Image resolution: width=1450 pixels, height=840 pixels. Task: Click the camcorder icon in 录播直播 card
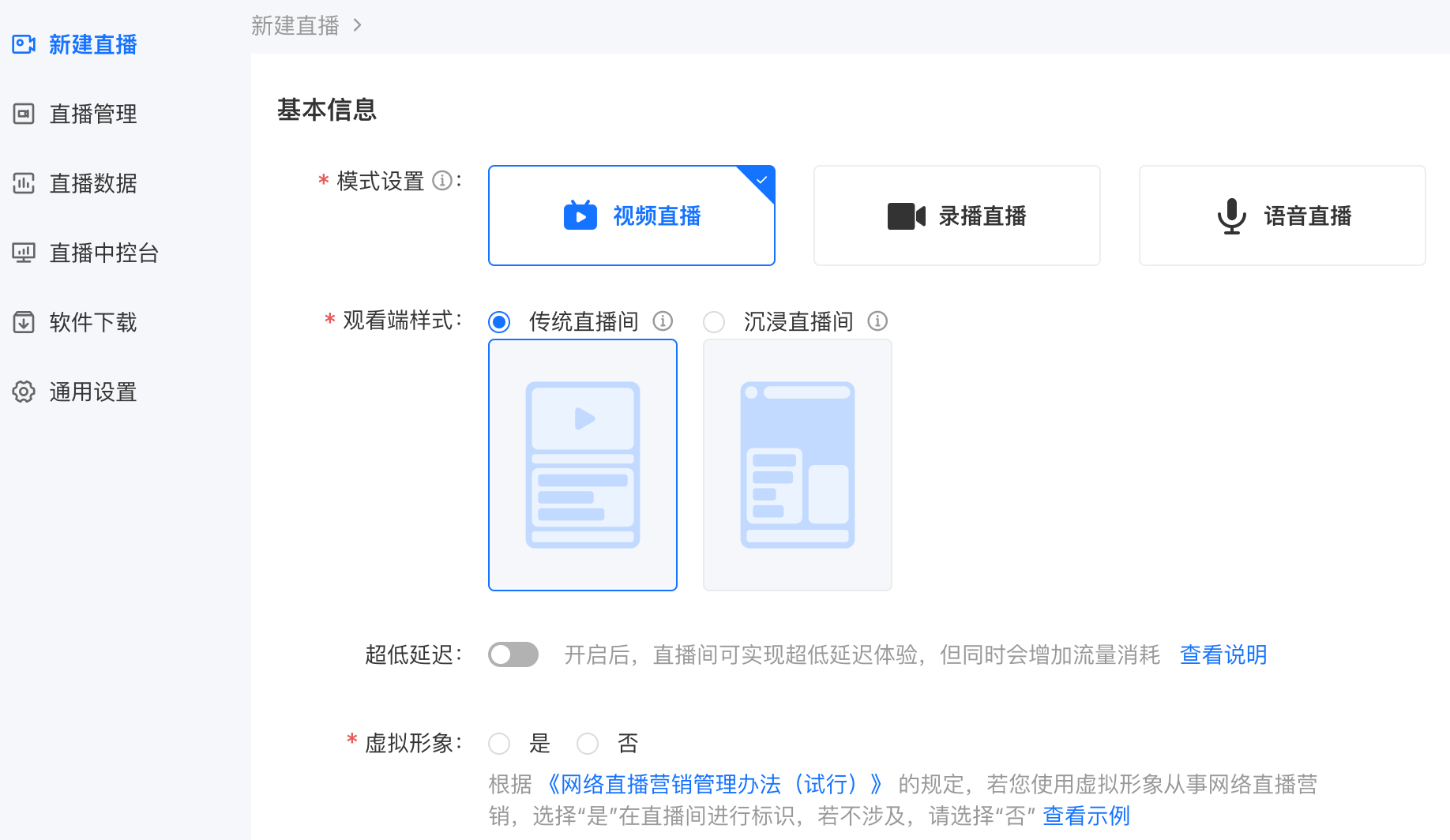coord(907,216)
